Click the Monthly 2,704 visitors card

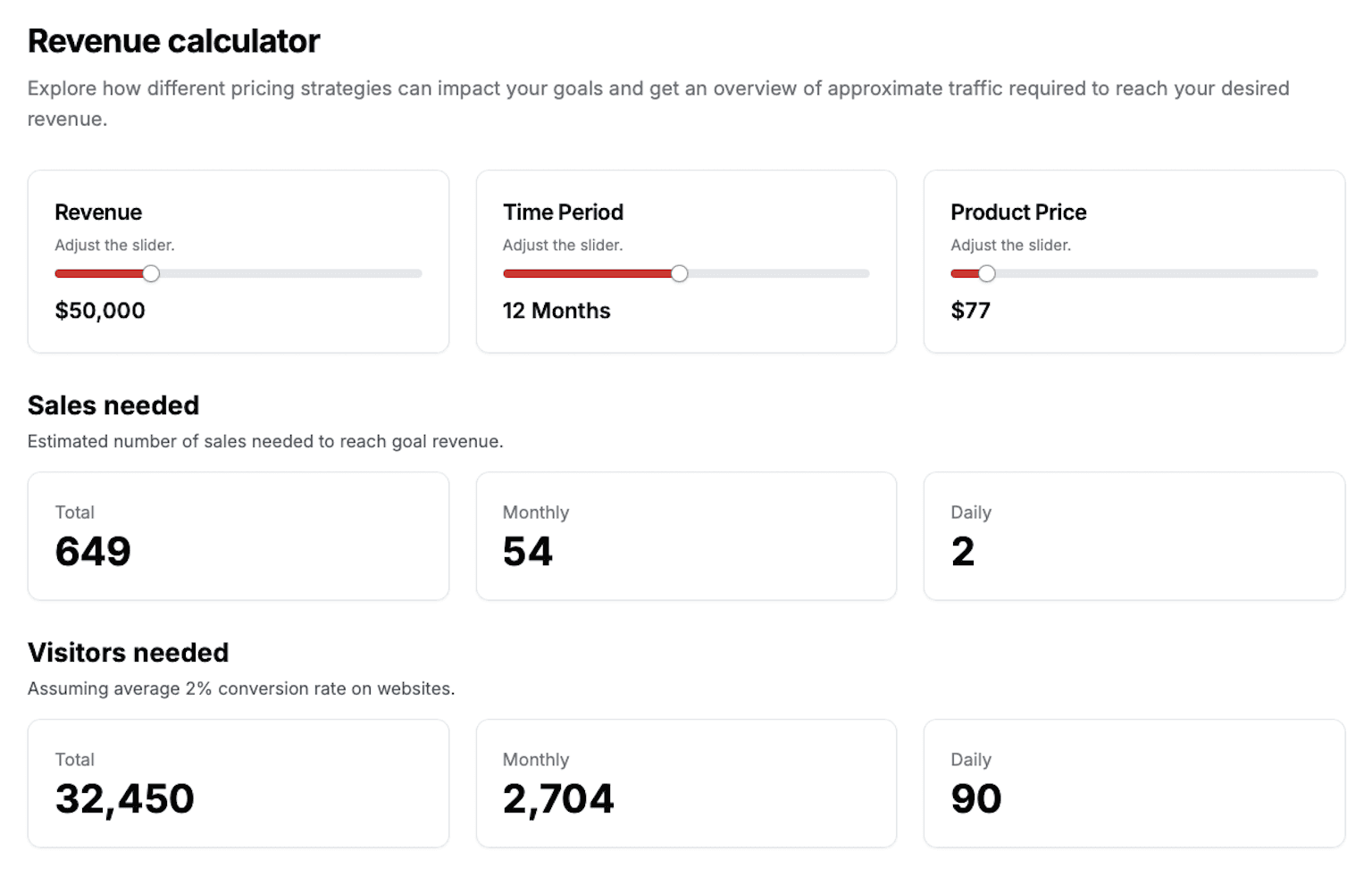pyautogui.click(x=686, y=783)
